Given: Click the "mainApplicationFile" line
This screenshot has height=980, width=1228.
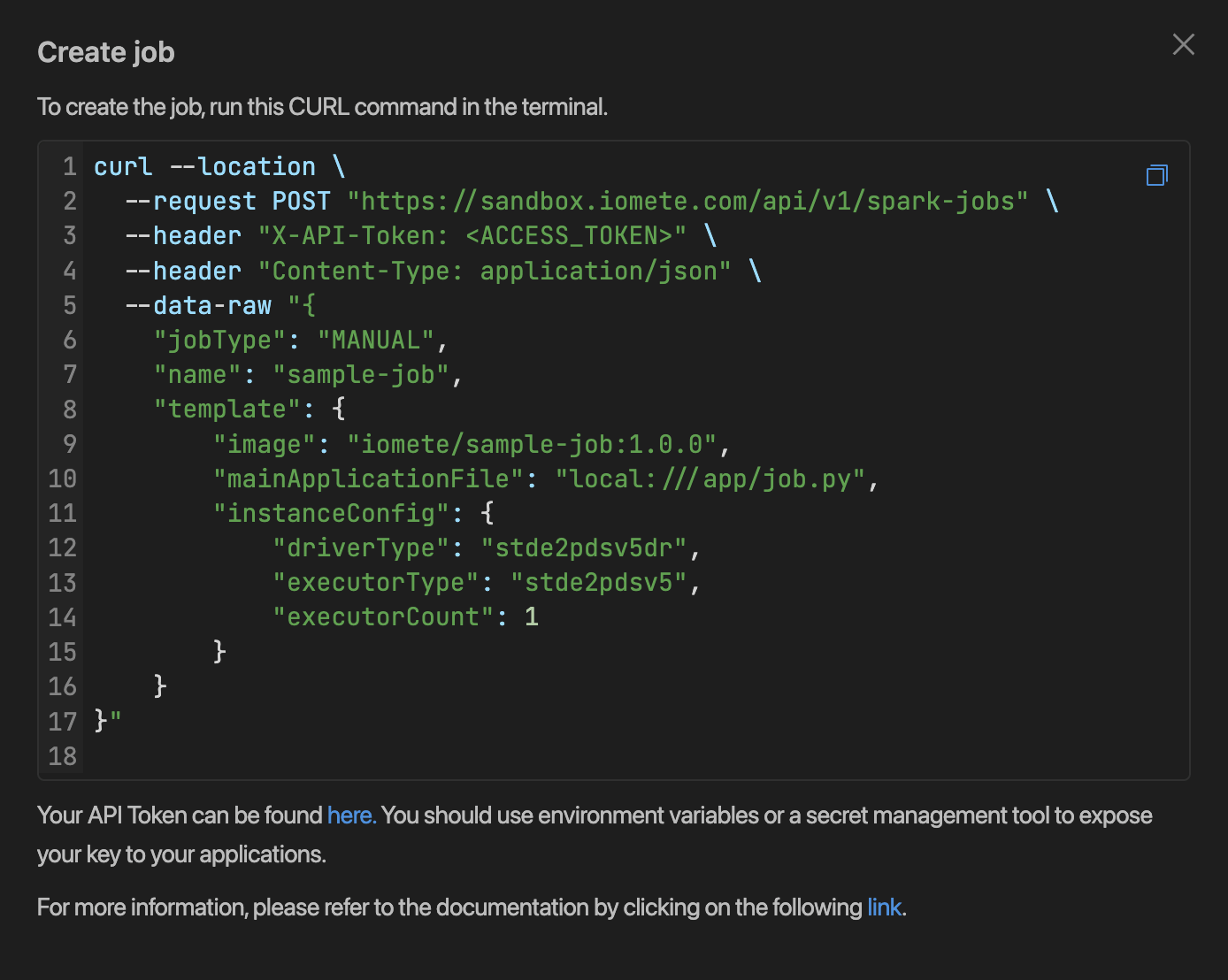Looking at the screenshot, I should (546, 479).
